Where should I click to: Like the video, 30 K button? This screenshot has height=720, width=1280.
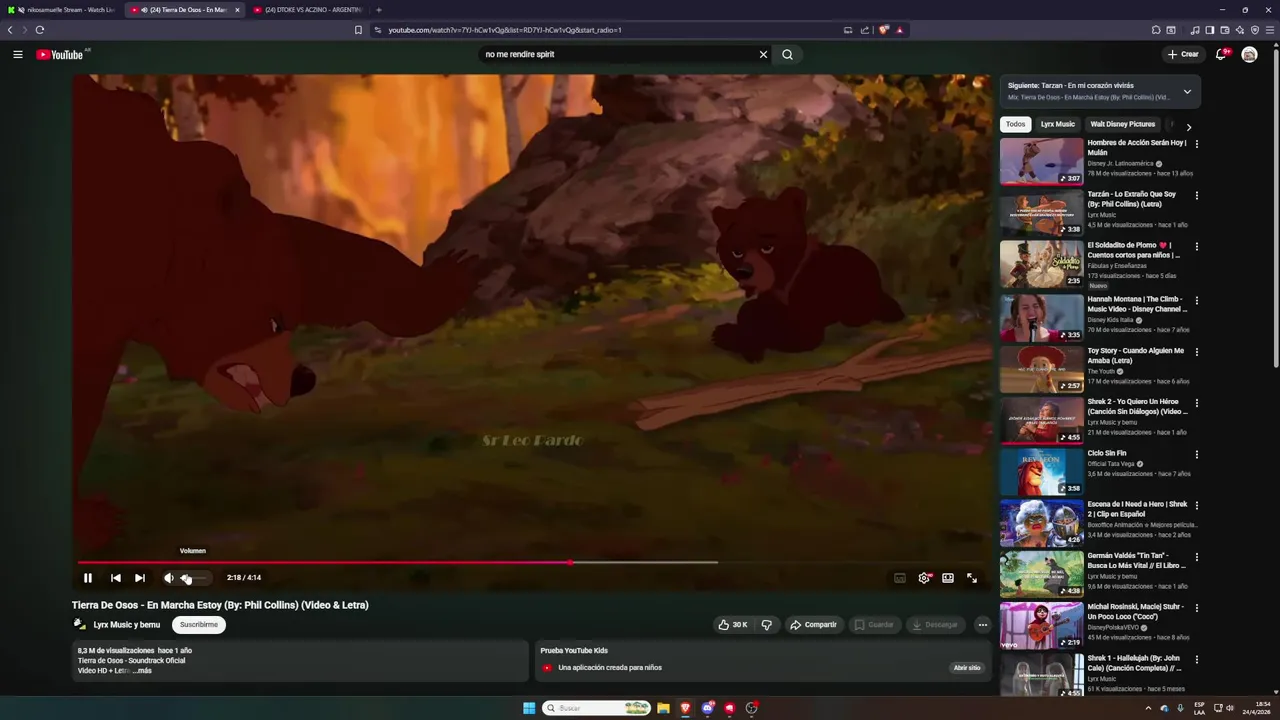click(x=733, y=625)
